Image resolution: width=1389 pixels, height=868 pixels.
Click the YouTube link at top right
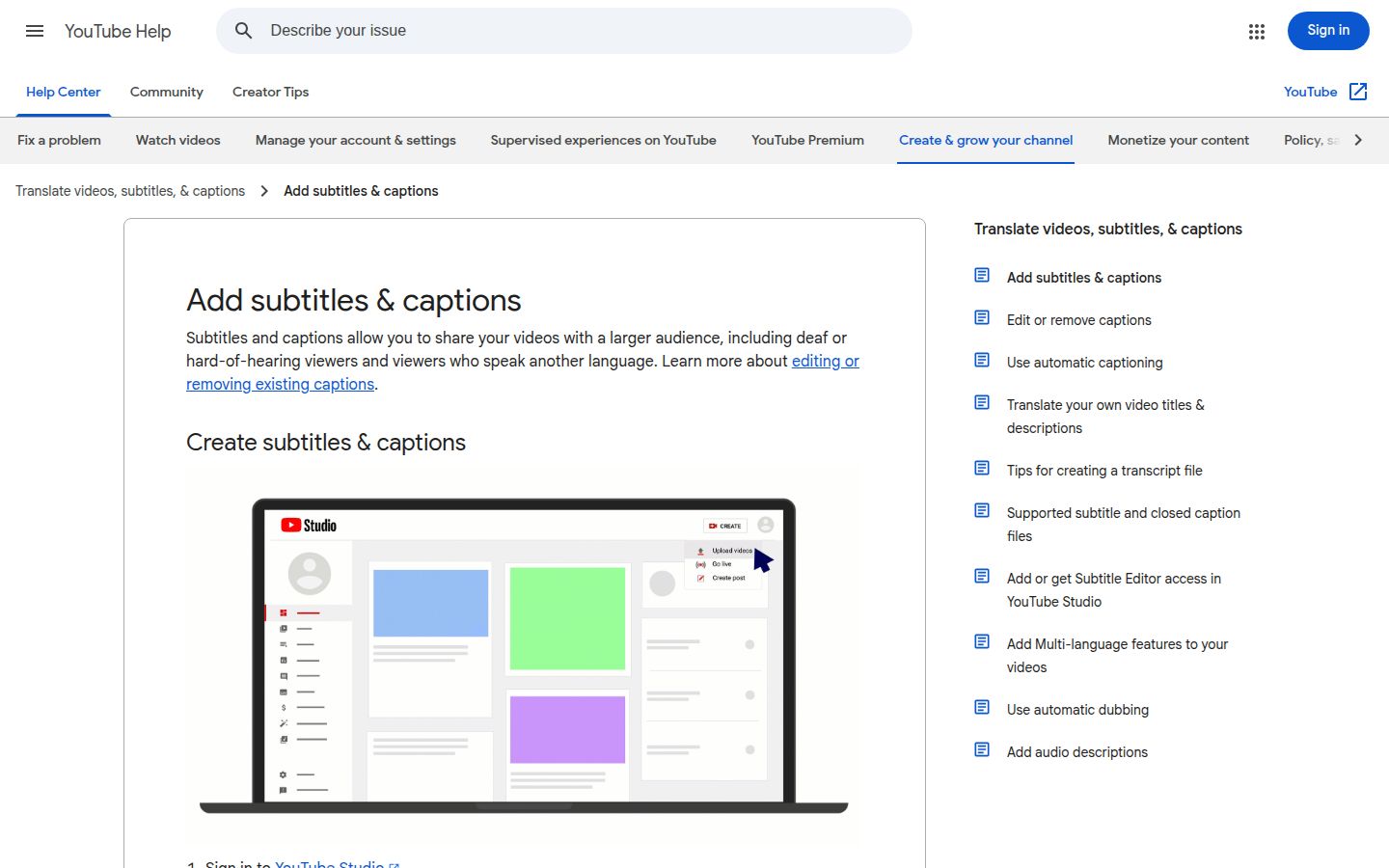click(1310, 92)
